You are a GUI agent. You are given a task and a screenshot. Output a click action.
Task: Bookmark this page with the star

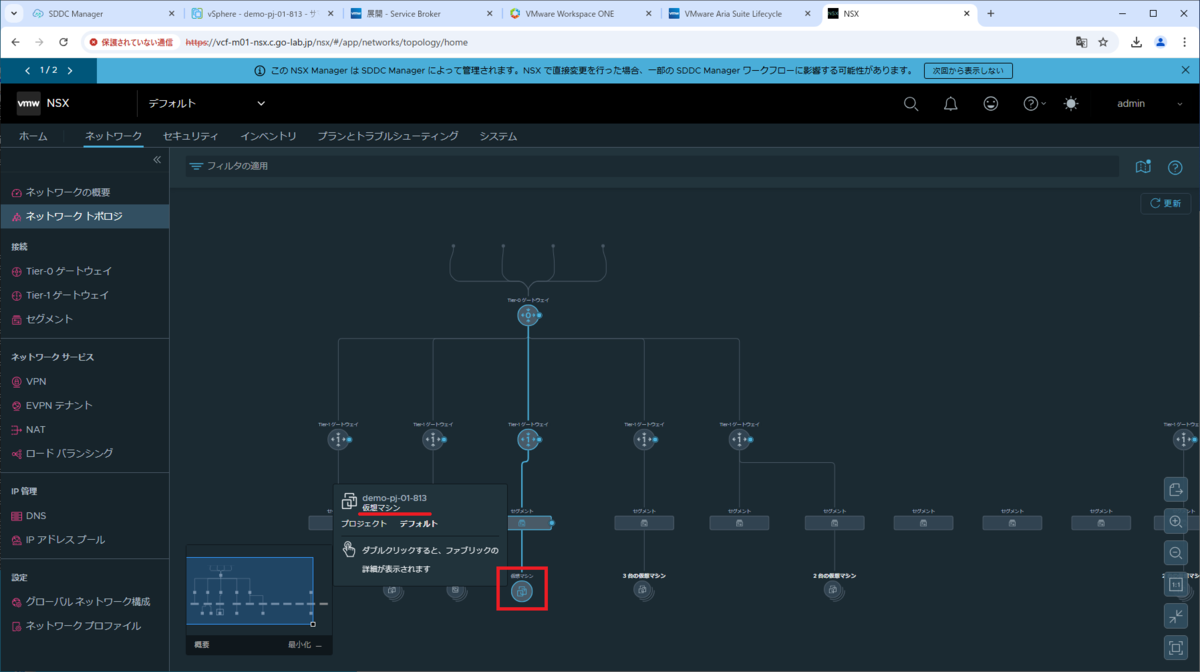(x=1103, y=43)
